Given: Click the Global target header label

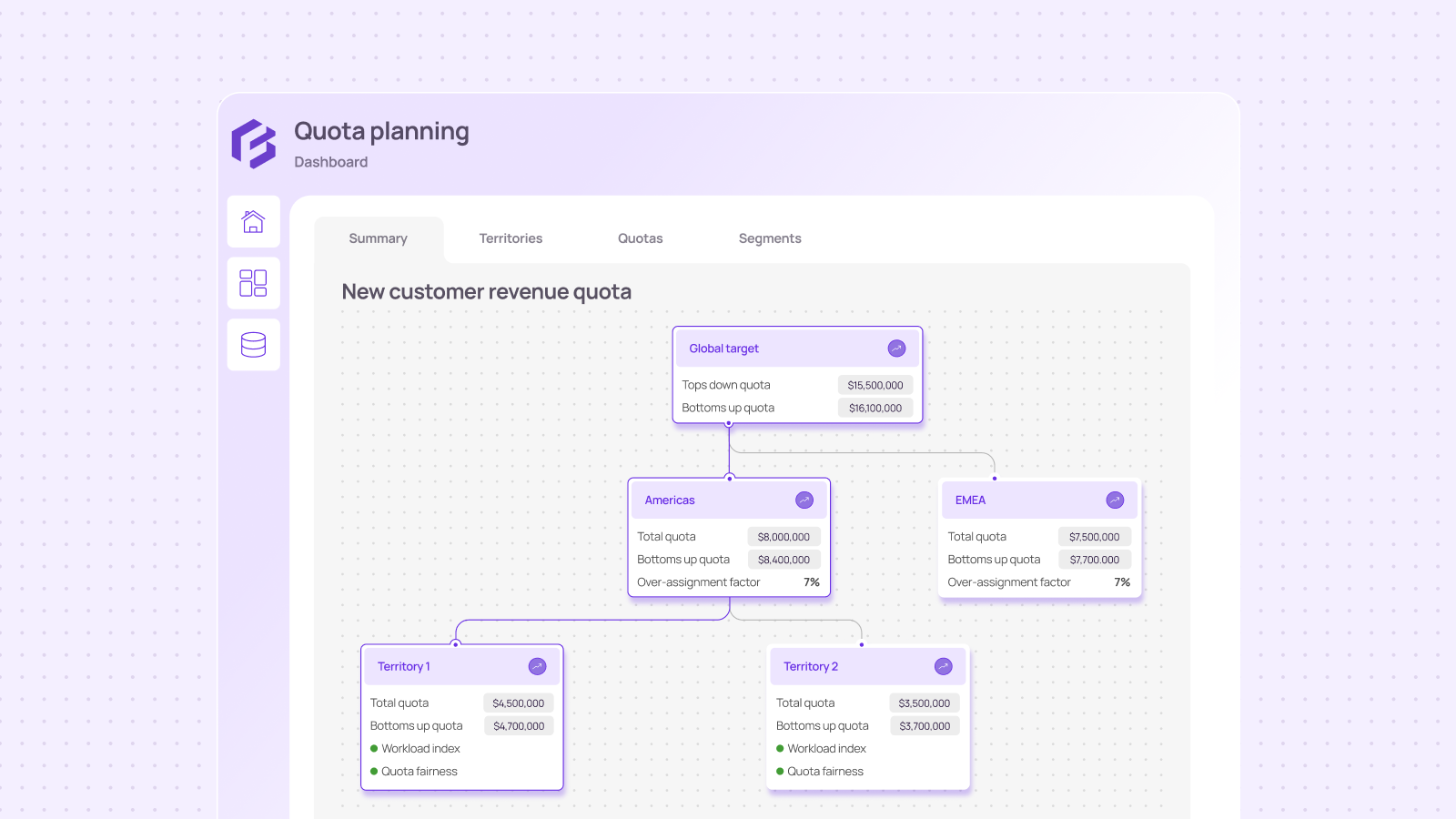Looking at the screenshot, I should (x=723, y=349).
